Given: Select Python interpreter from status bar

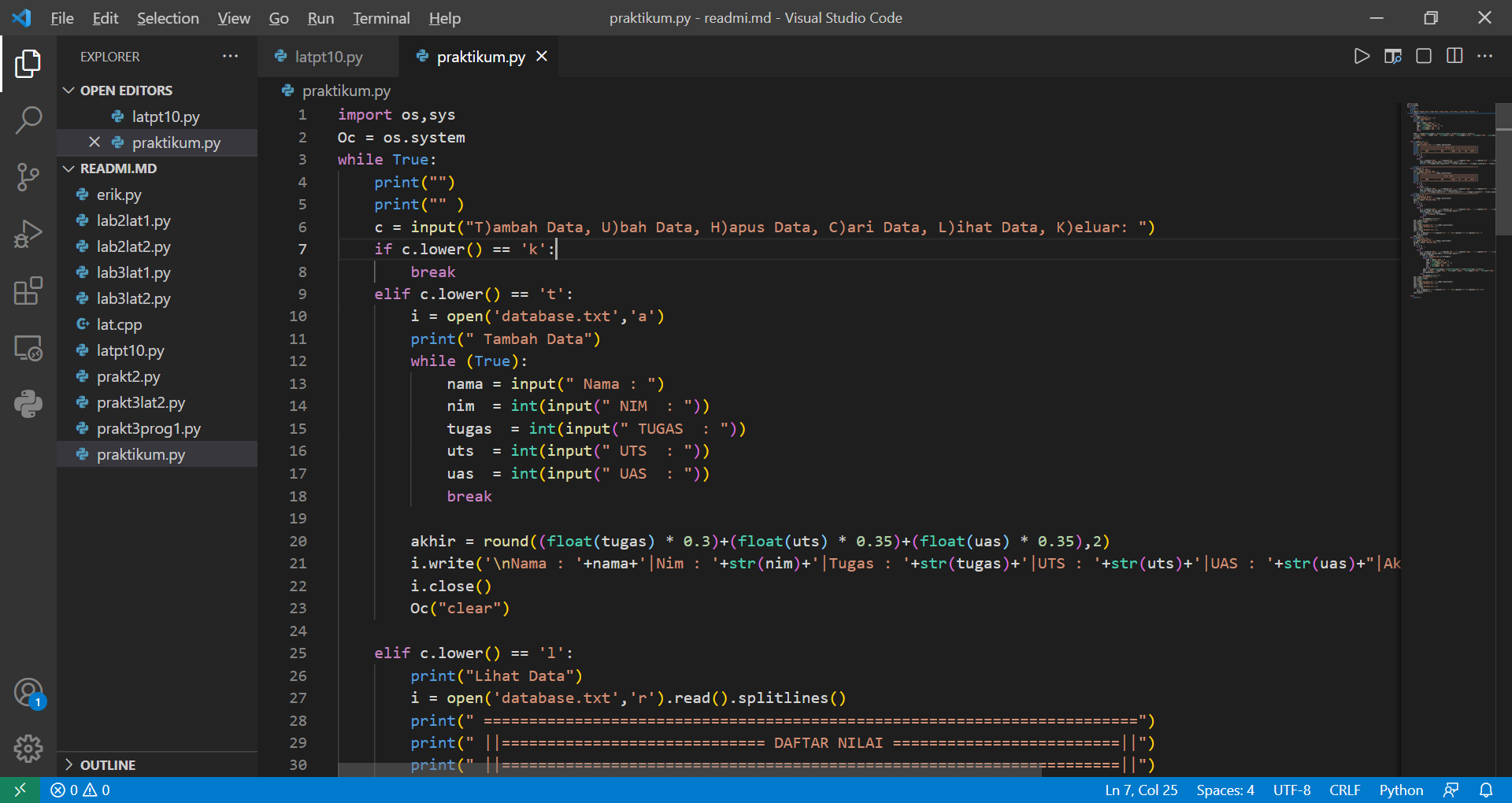Looking at the screenshot, I should [1401, 790].
